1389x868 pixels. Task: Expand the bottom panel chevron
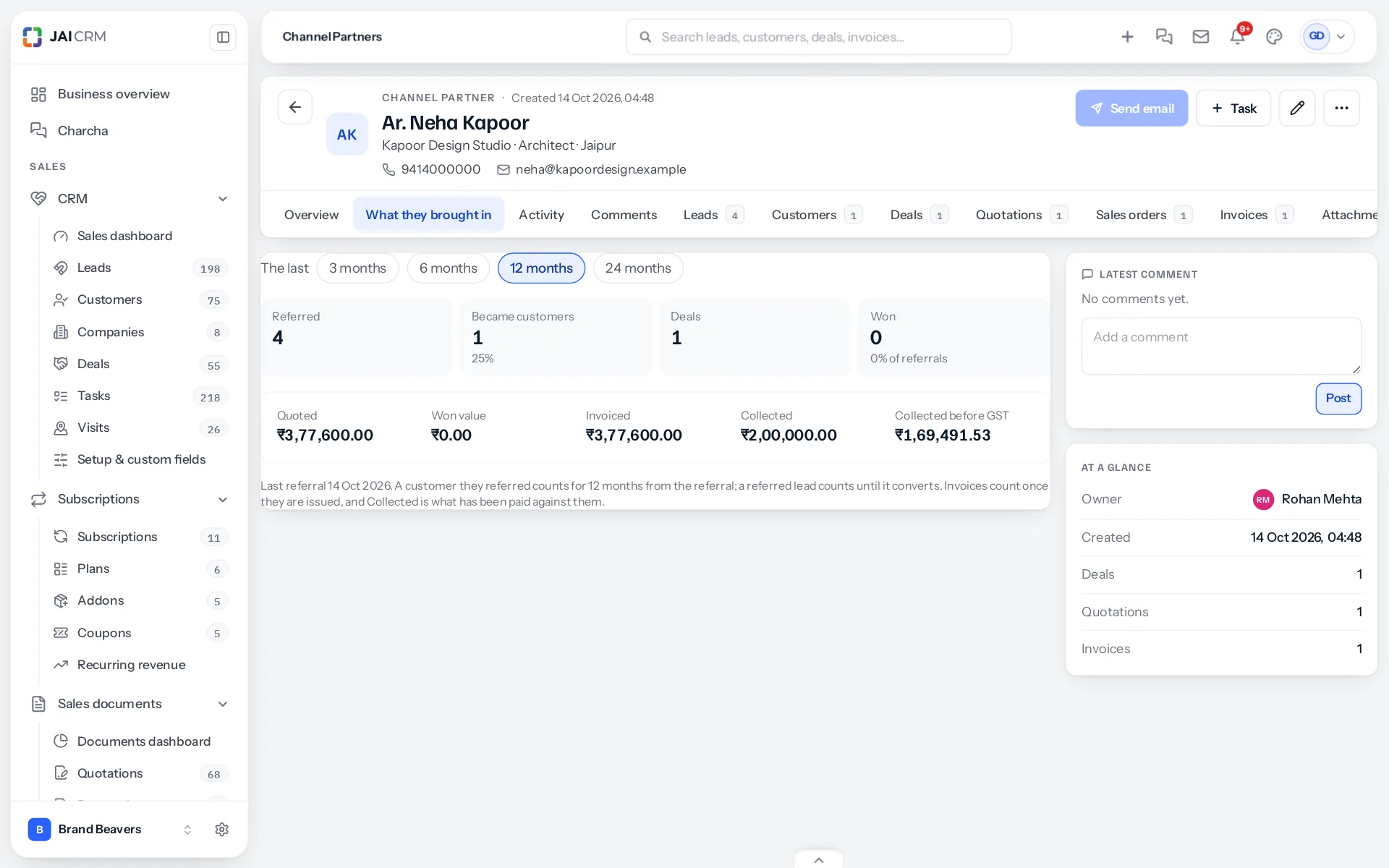pyautogui.click(x=819, y=860)
